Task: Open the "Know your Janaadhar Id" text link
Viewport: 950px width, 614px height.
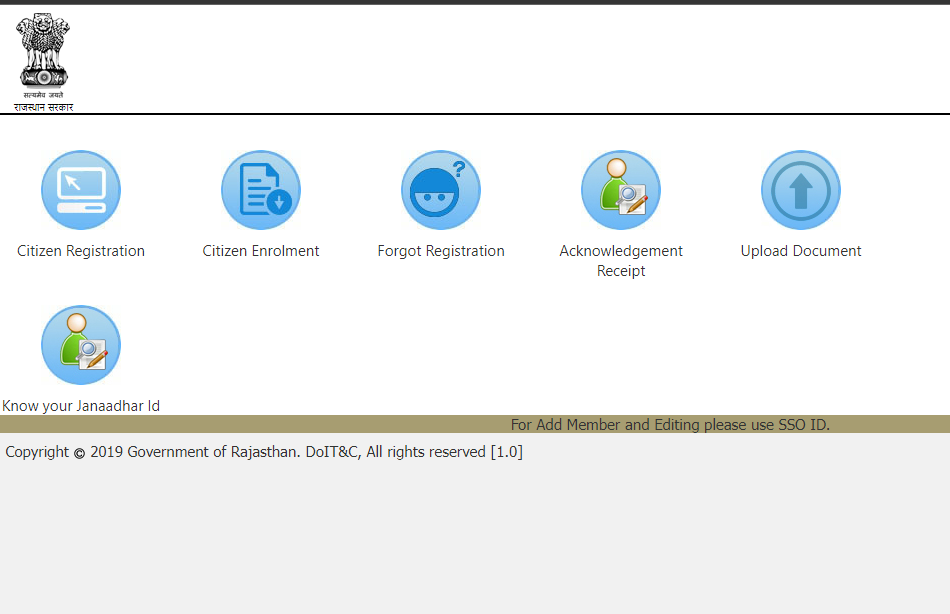Action: coord(81,406)
